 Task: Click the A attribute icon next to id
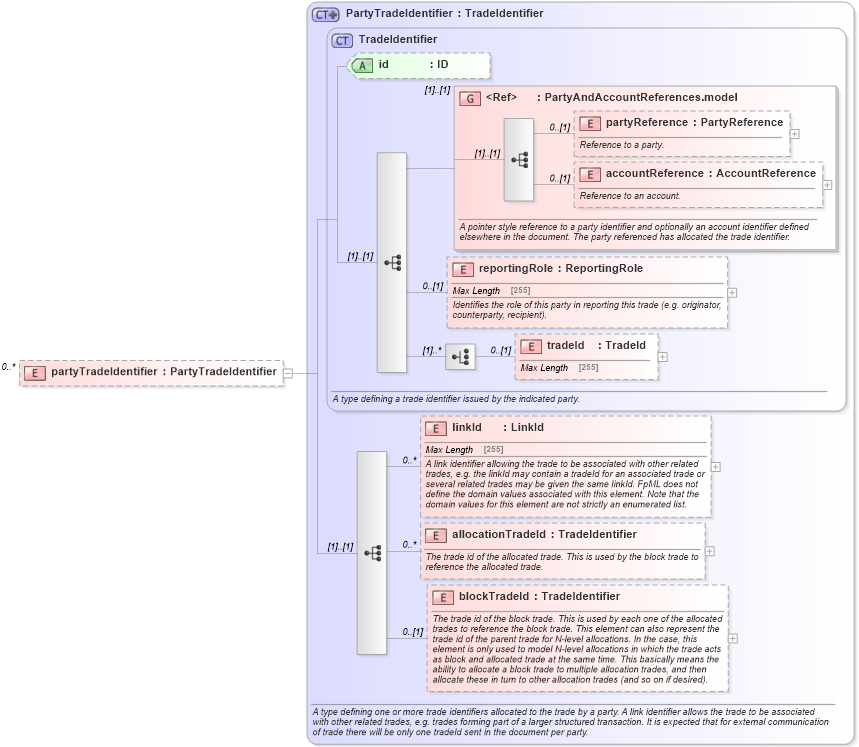click(362, 66)
